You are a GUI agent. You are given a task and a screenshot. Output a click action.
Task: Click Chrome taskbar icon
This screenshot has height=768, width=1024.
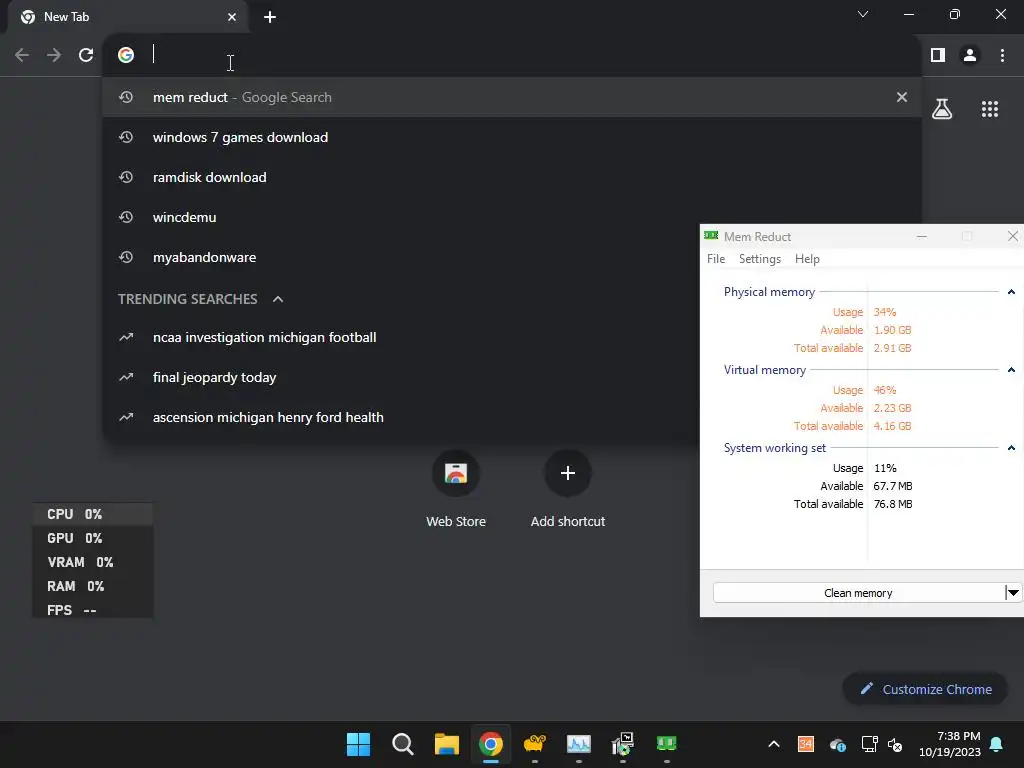(490, 744)
